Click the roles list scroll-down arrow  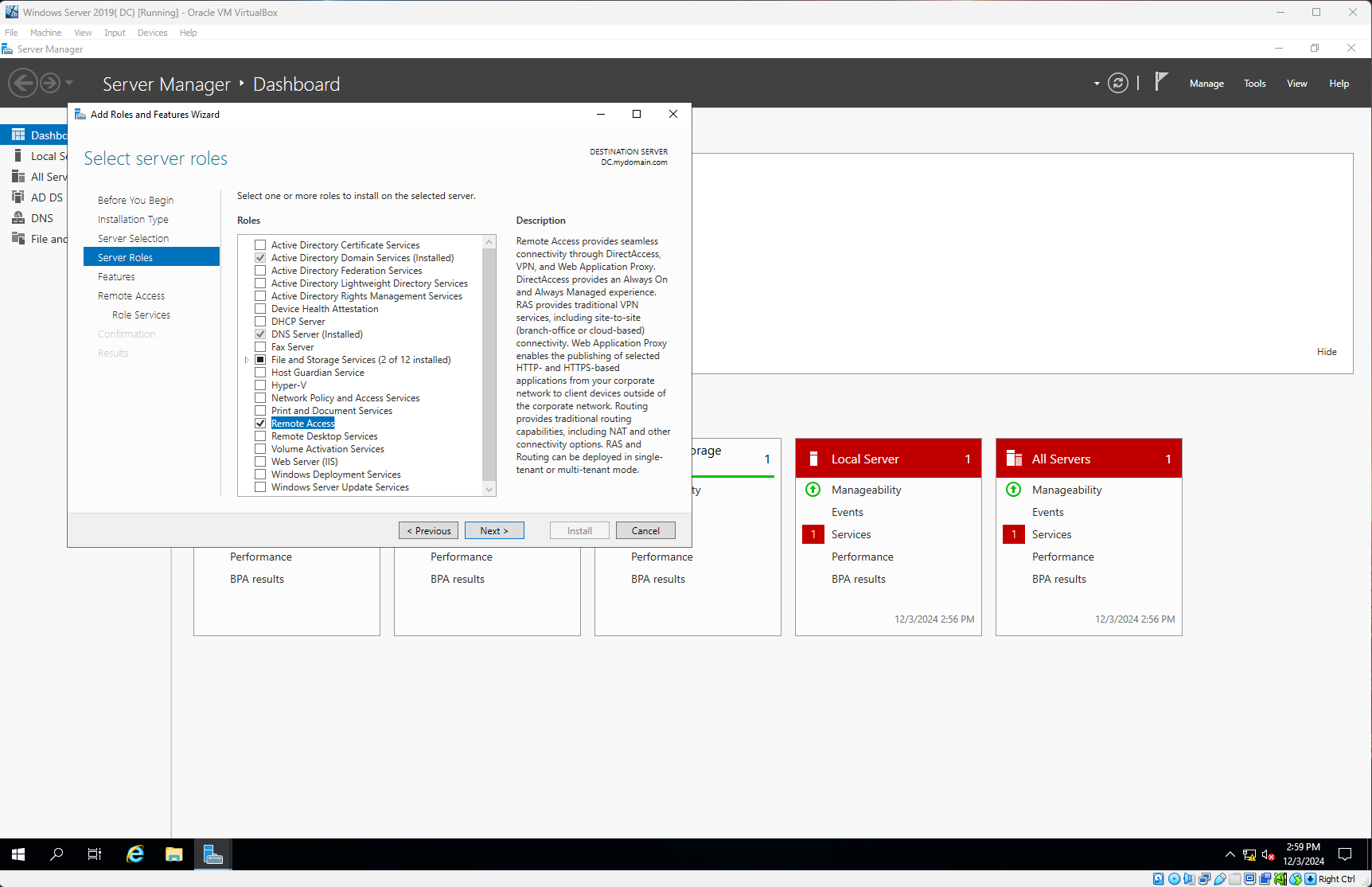point(489,490)
